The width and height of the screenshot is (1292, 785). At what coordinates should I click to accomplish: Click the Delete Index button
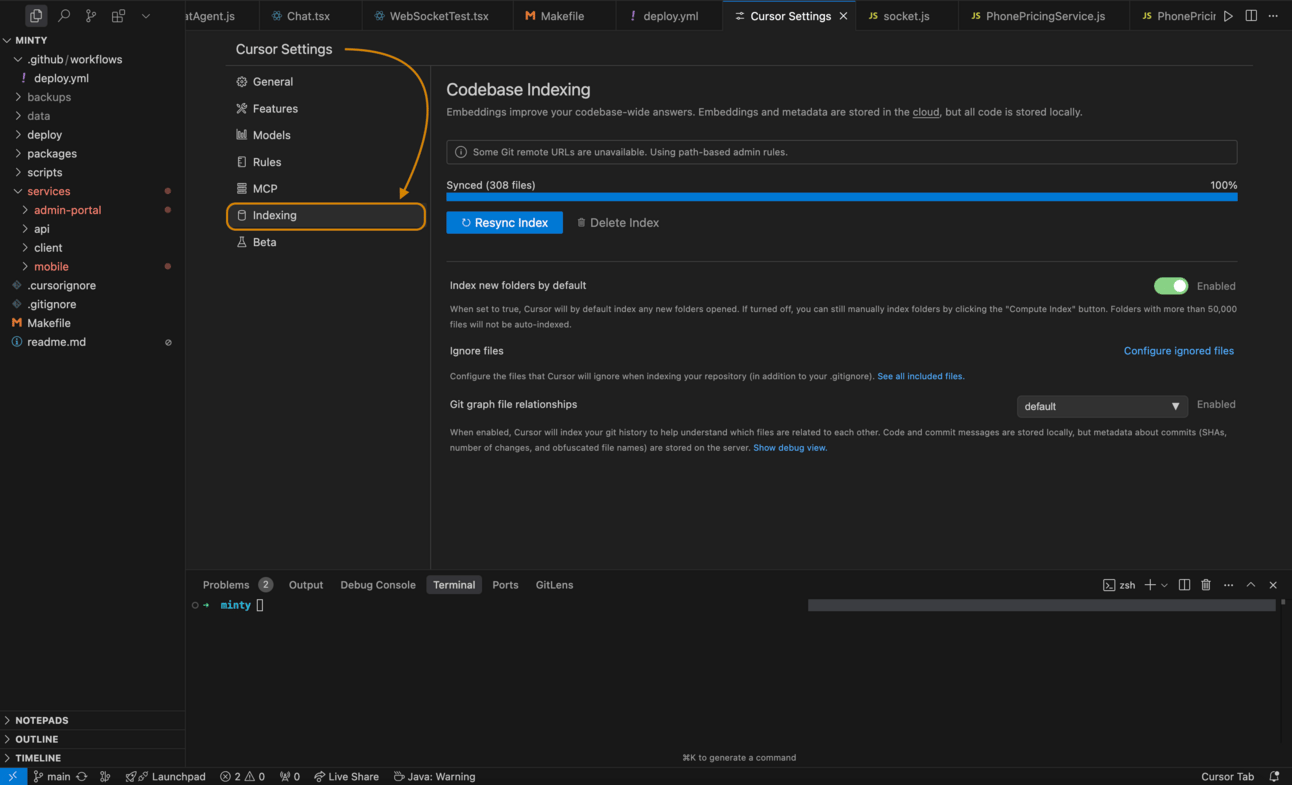click(618, 222)
